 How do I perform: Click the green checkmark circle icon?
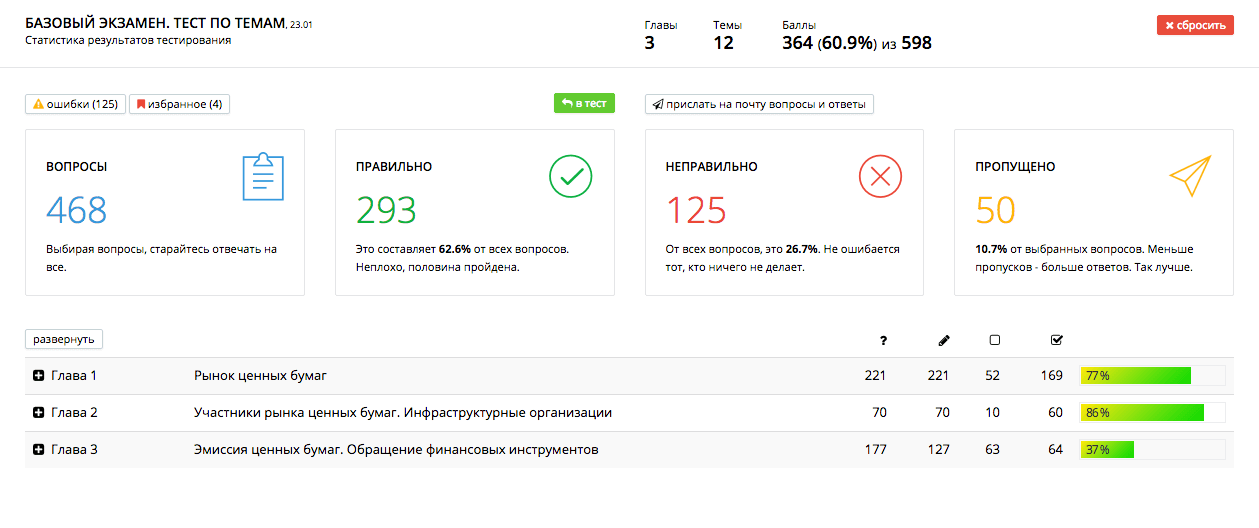click(571, 177)
